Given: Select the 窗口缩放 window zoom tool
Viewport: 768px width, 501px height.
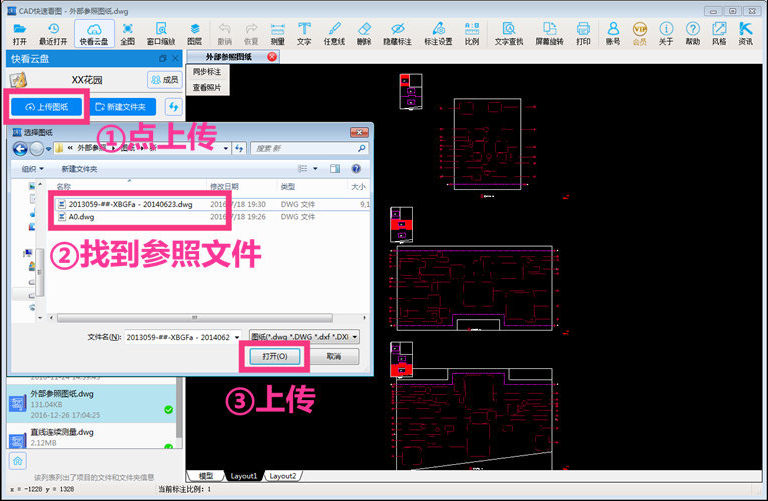Looking at the screenshot, I should 161,34.
